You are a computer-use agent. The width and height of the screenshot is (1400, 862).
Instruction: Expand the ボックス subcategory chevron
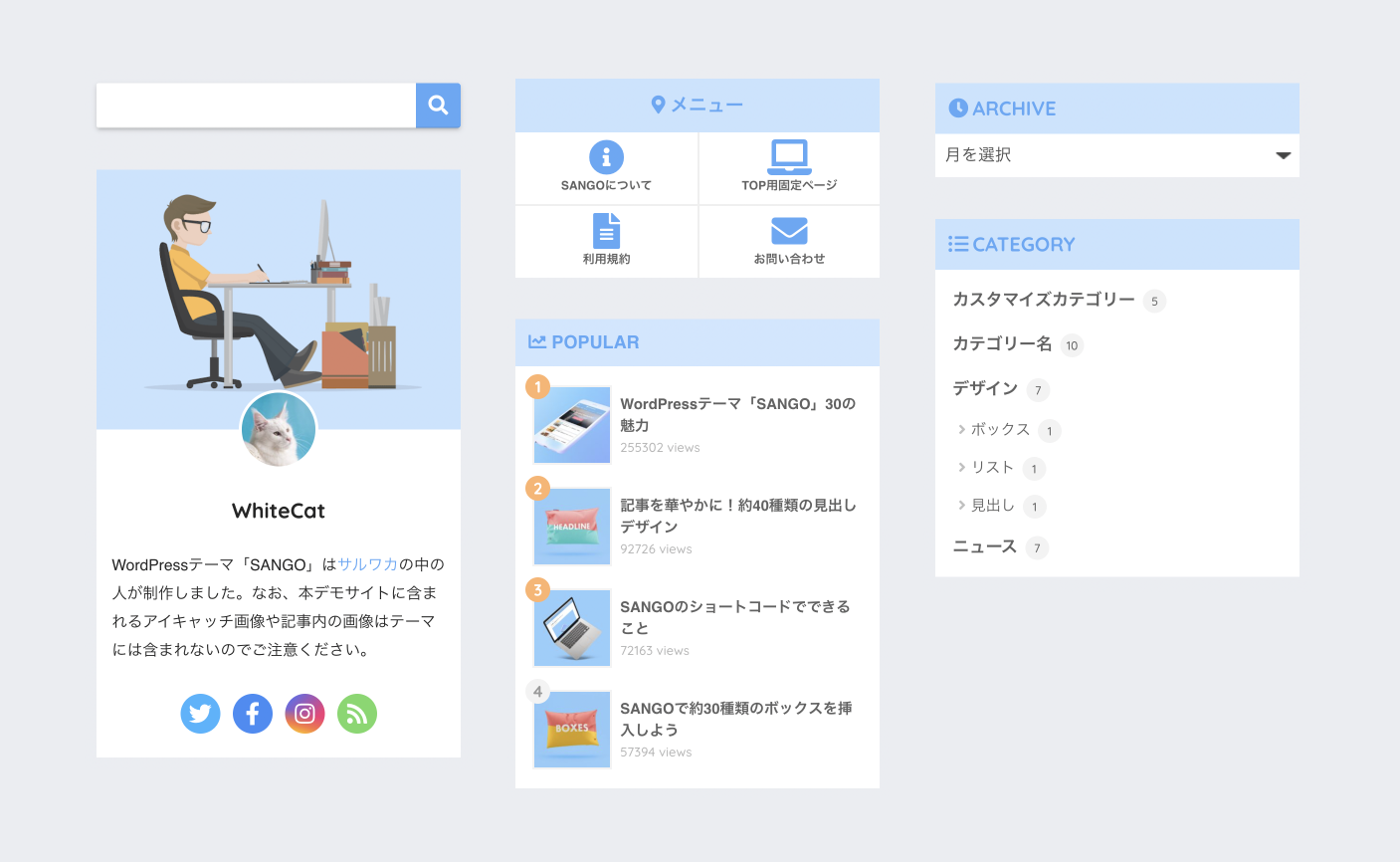pyautogui.click(x=960, y=430)
